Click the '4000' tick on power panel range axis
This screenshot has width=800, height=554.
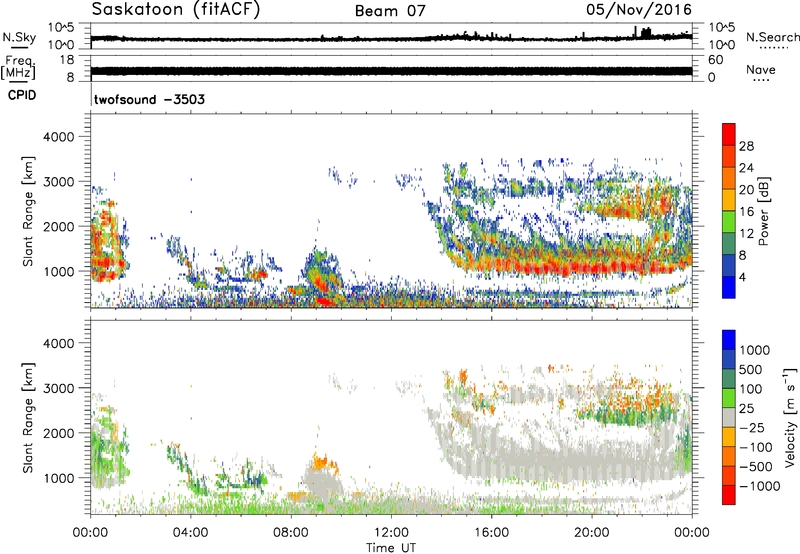pos(59,137)
